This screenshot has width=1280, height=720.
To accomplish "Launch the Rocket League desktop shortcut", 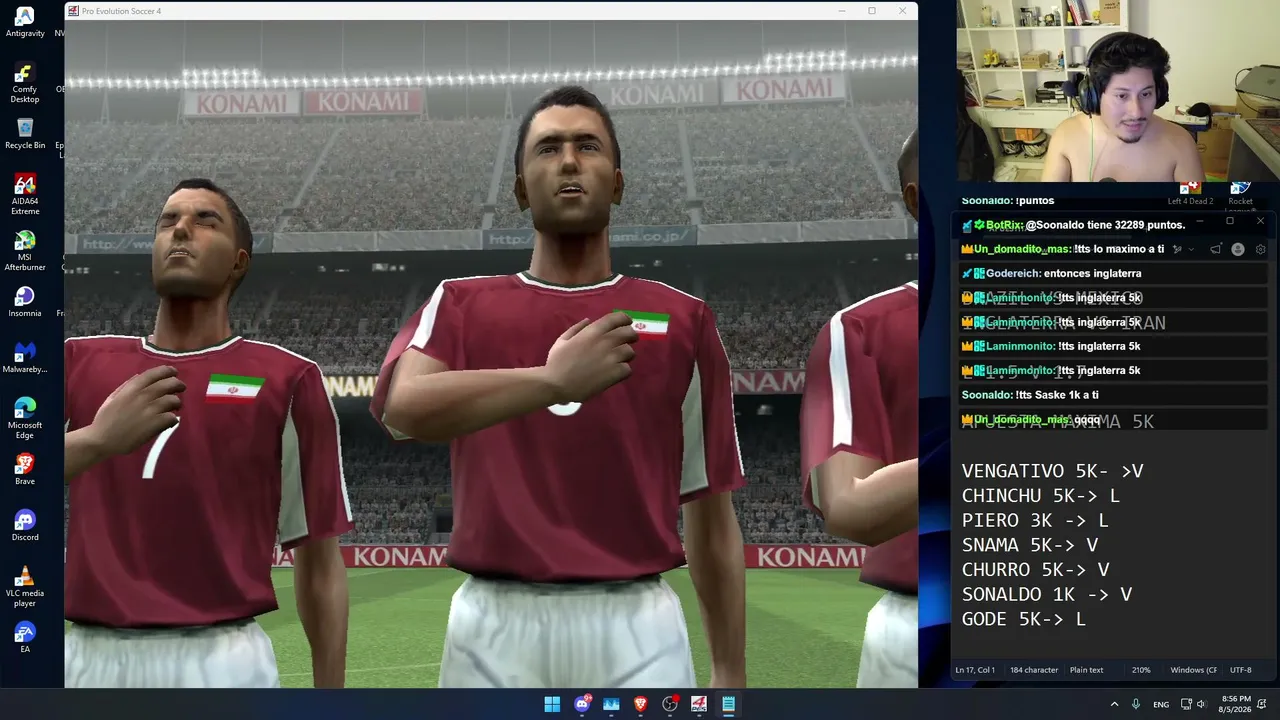I will tap(1240, 194).
